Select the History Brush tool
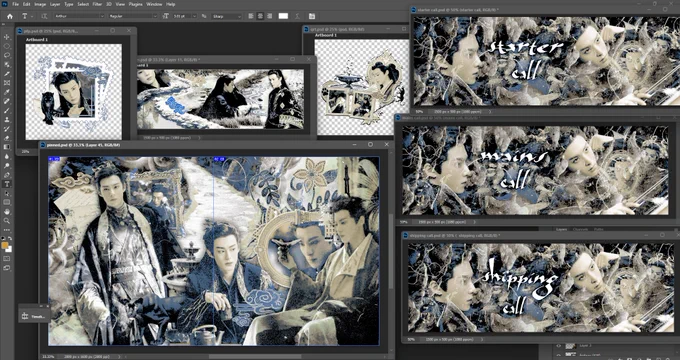Viewport: 680px width, 360px height. (x=7, y=129)
